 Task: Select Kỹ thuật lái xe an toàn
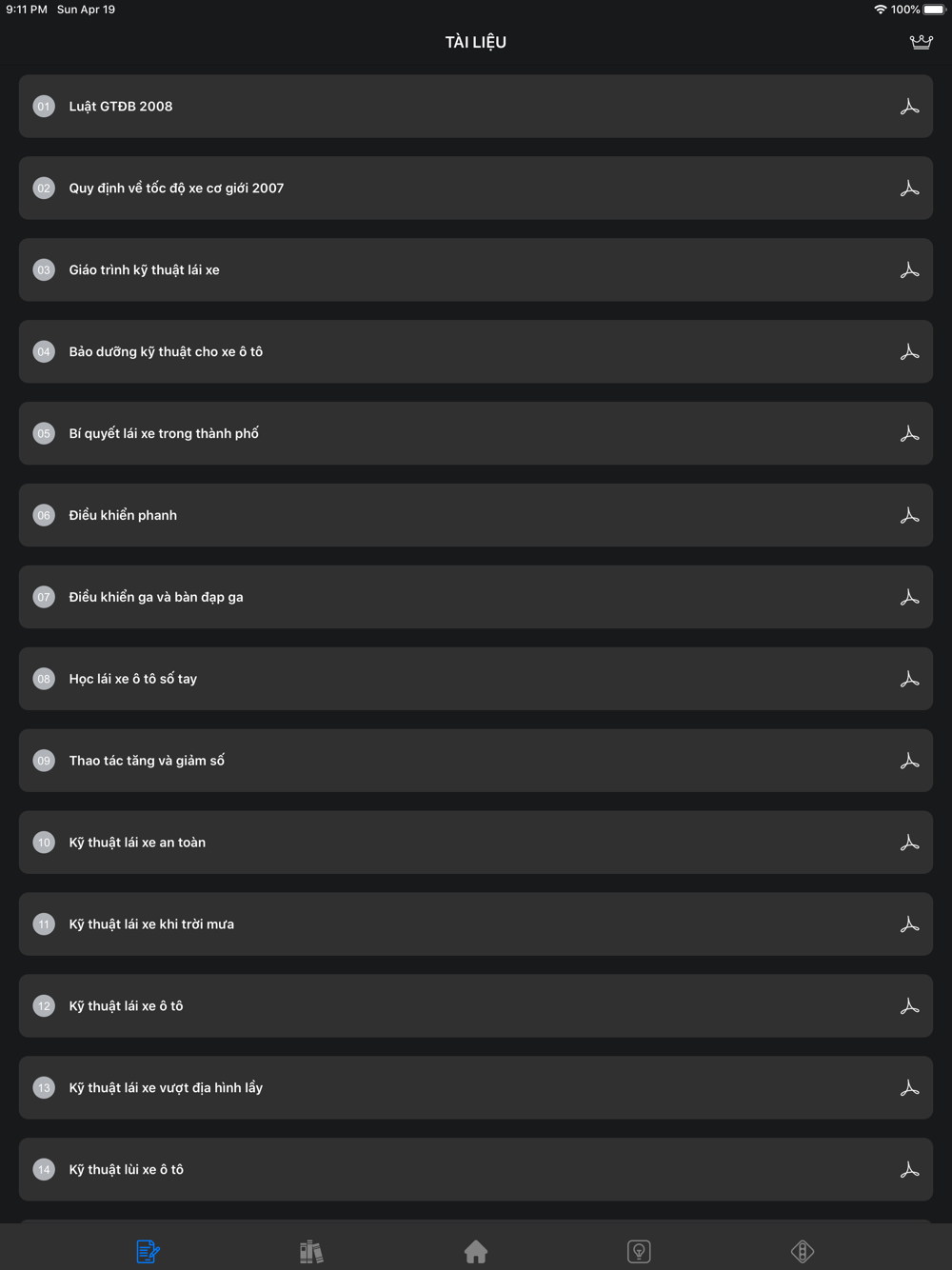click(x=137, y=843)
